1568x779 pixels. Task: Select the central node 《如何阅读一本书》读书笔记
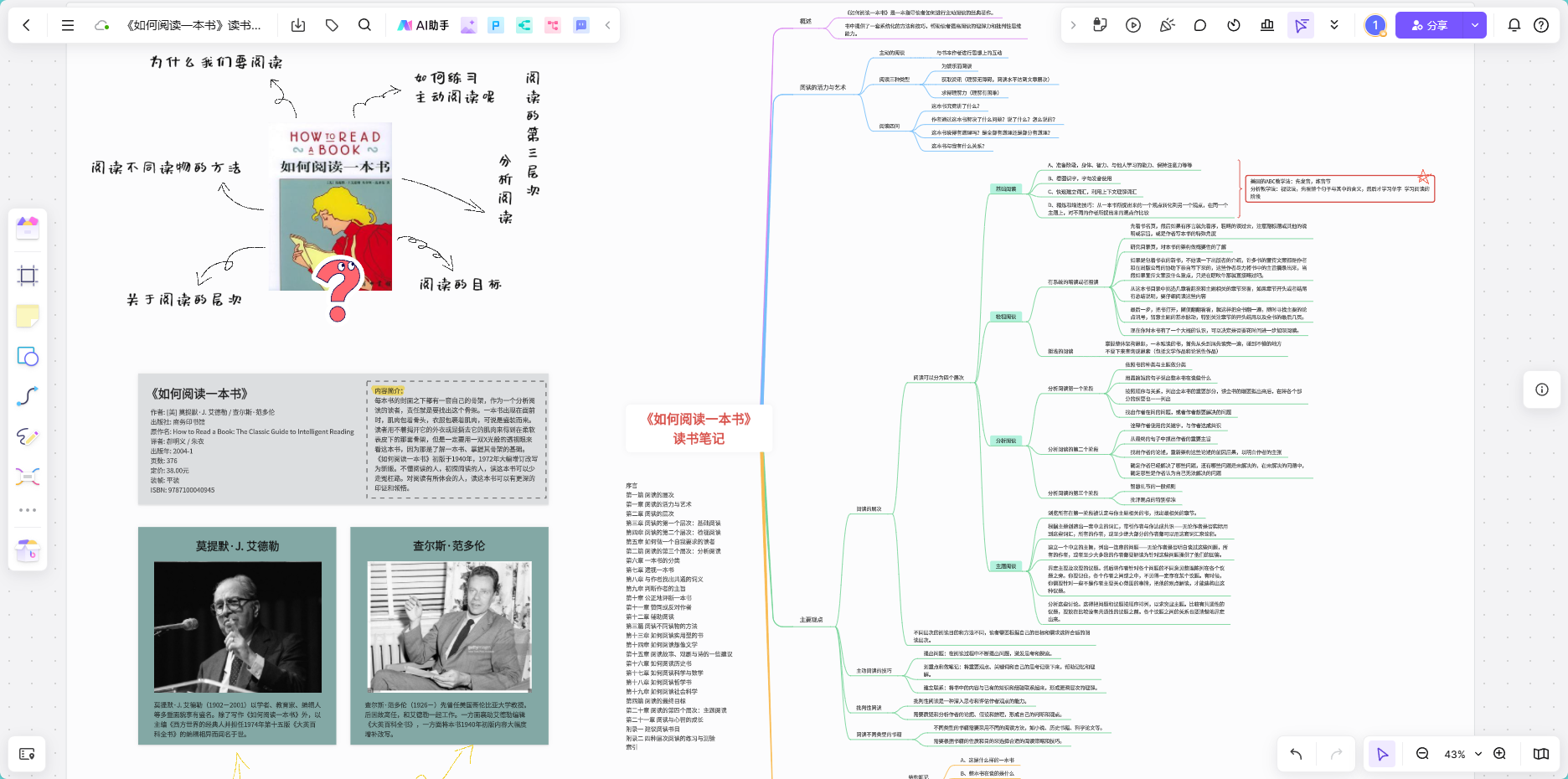click(699, 428)
